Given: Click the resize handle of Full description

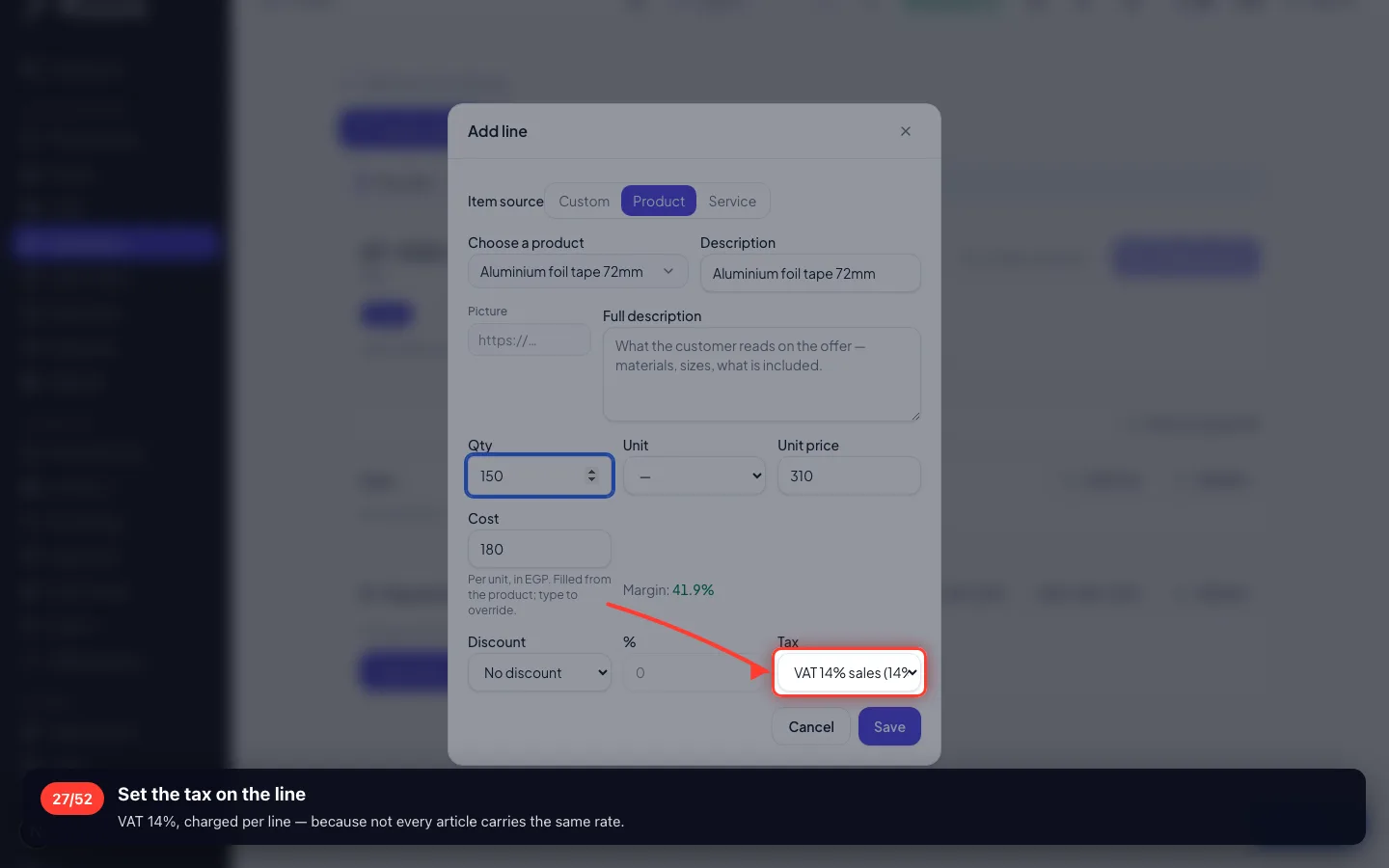Looking at the screenshot, I should (914, 416).
